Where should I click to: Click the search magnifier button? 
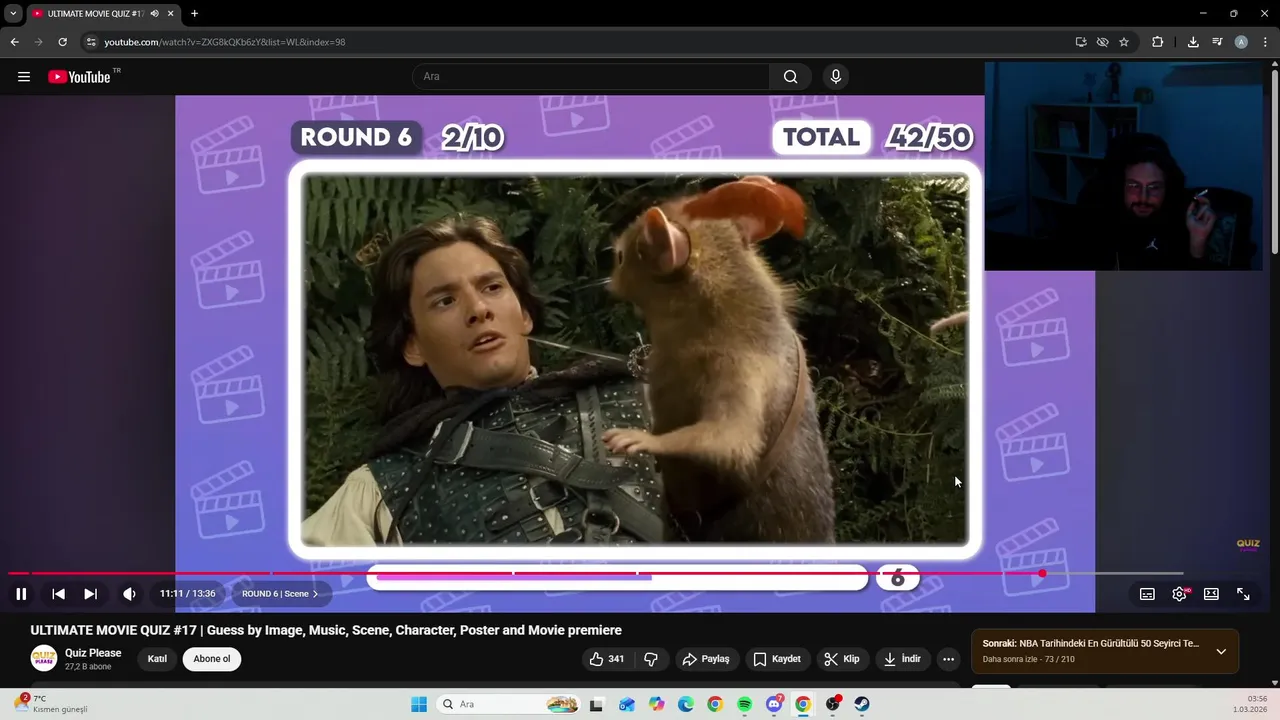790,77
